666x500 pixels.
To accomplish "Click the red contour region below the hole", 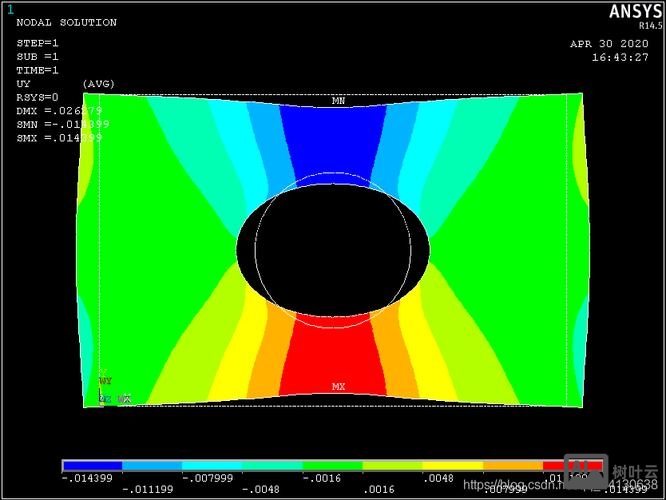I will click(x=333, y=355).
